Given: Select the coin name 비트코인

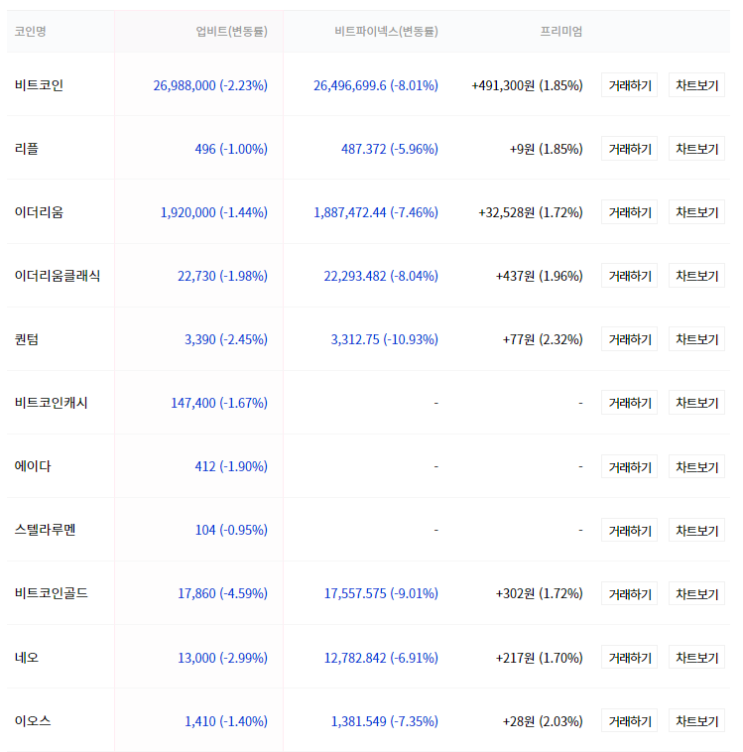Looking at the screenshot, I should pyautogui.click(x=39, y=85).
